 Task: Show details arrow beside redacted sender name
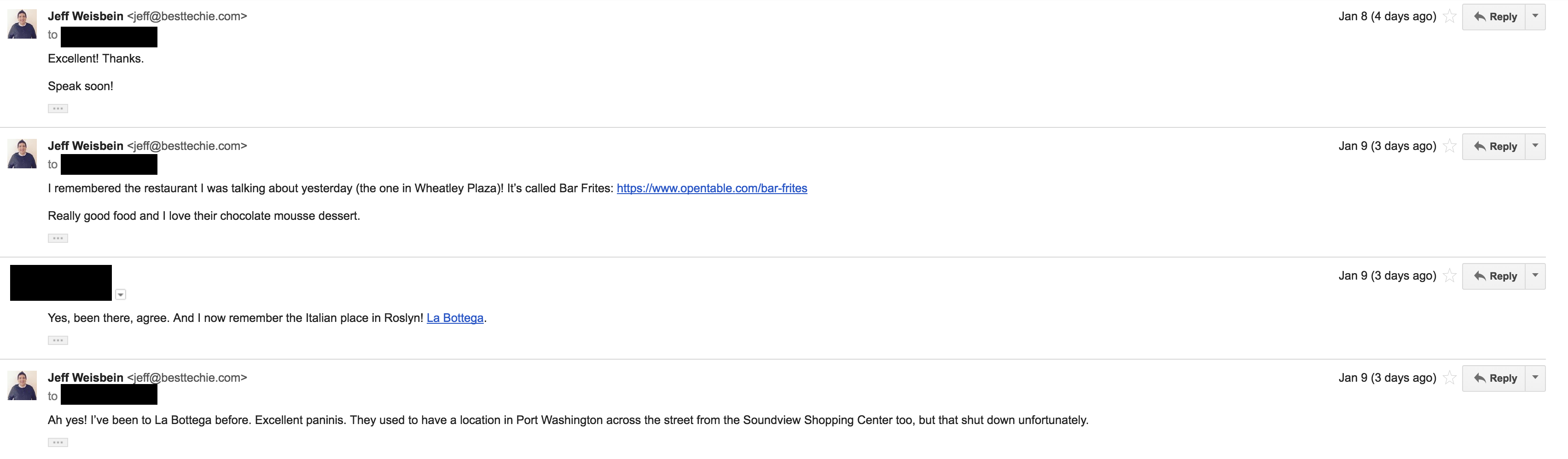click(121, 295)
